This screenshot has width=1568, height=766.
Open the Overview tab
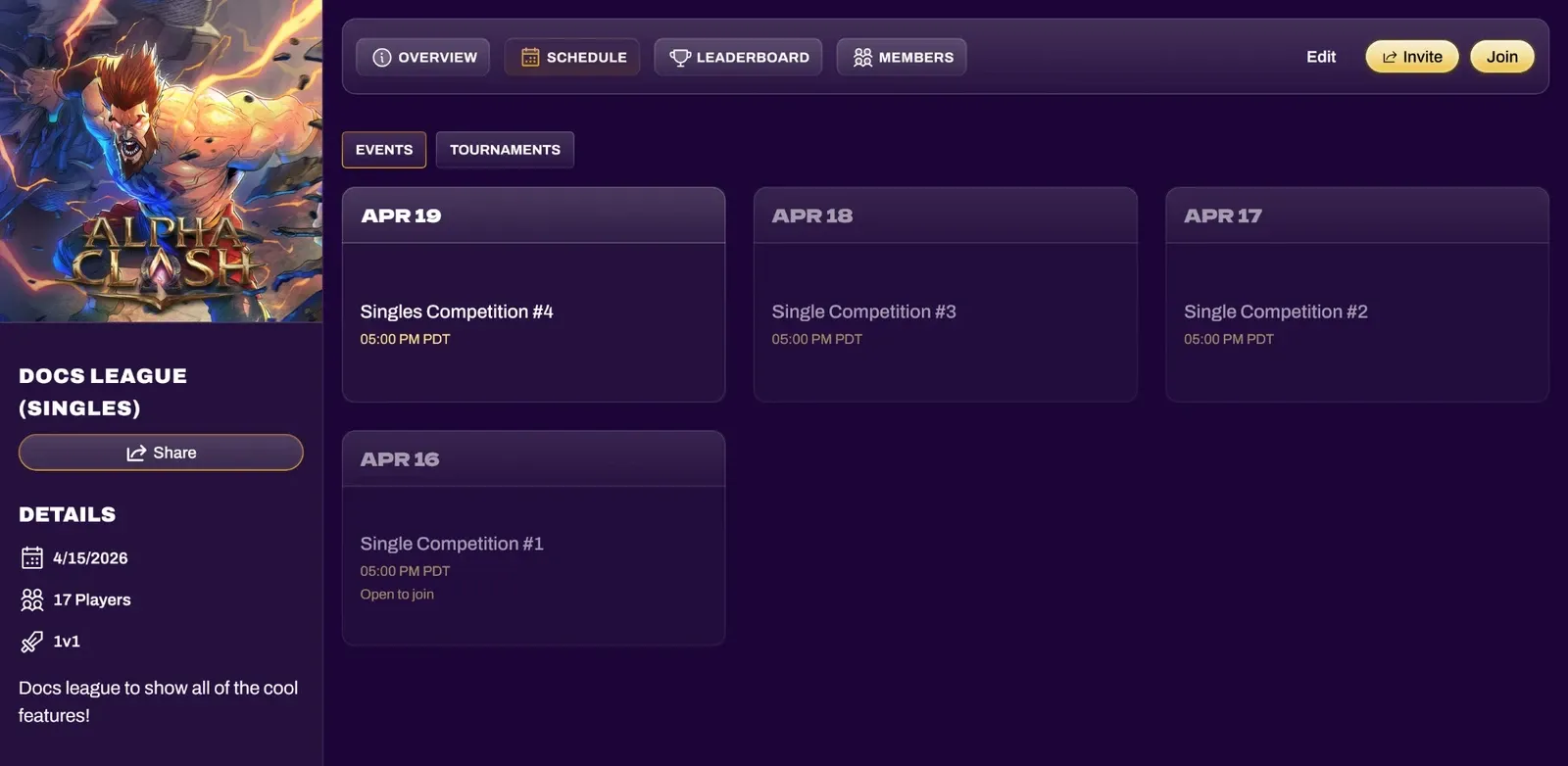[423, 57]
